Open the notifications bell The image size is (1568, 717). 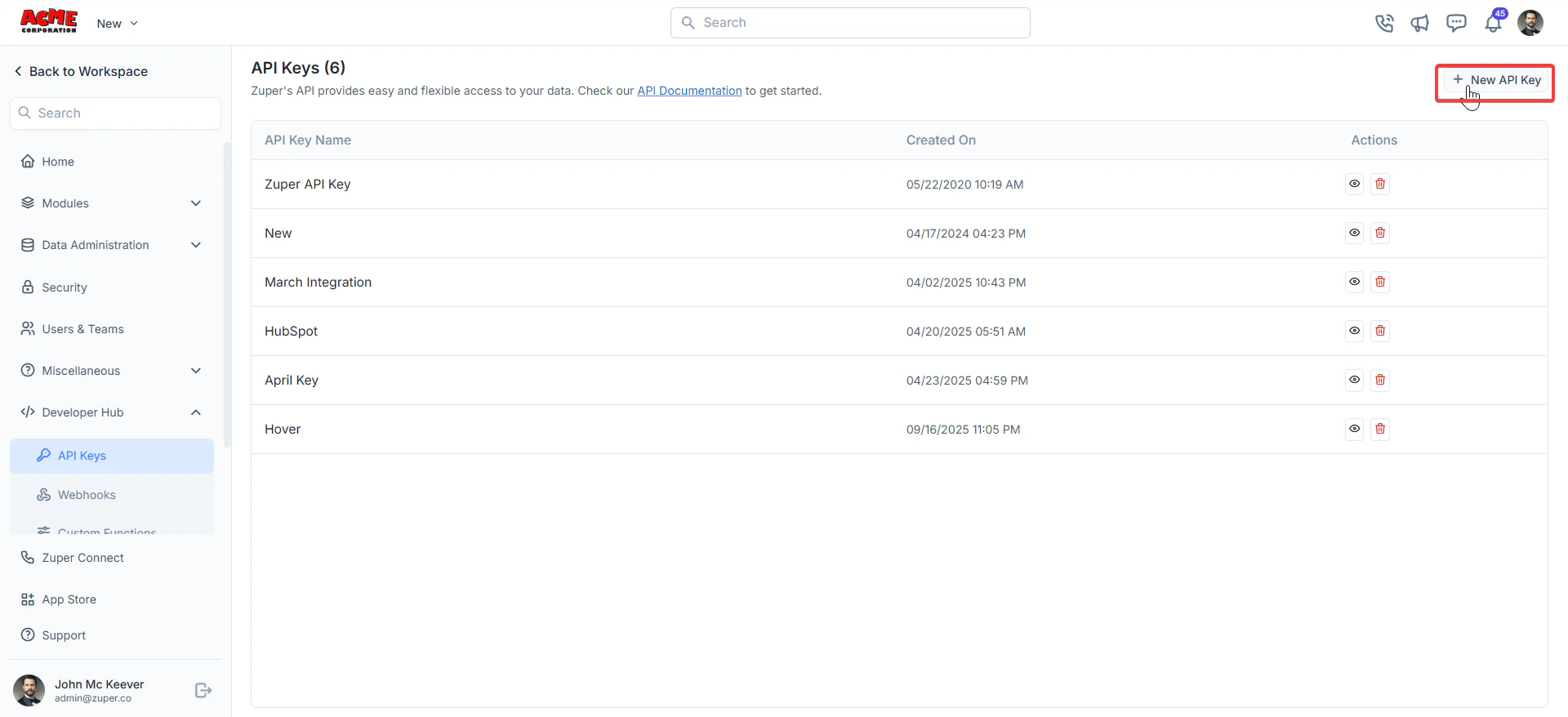coord(1493,23)
